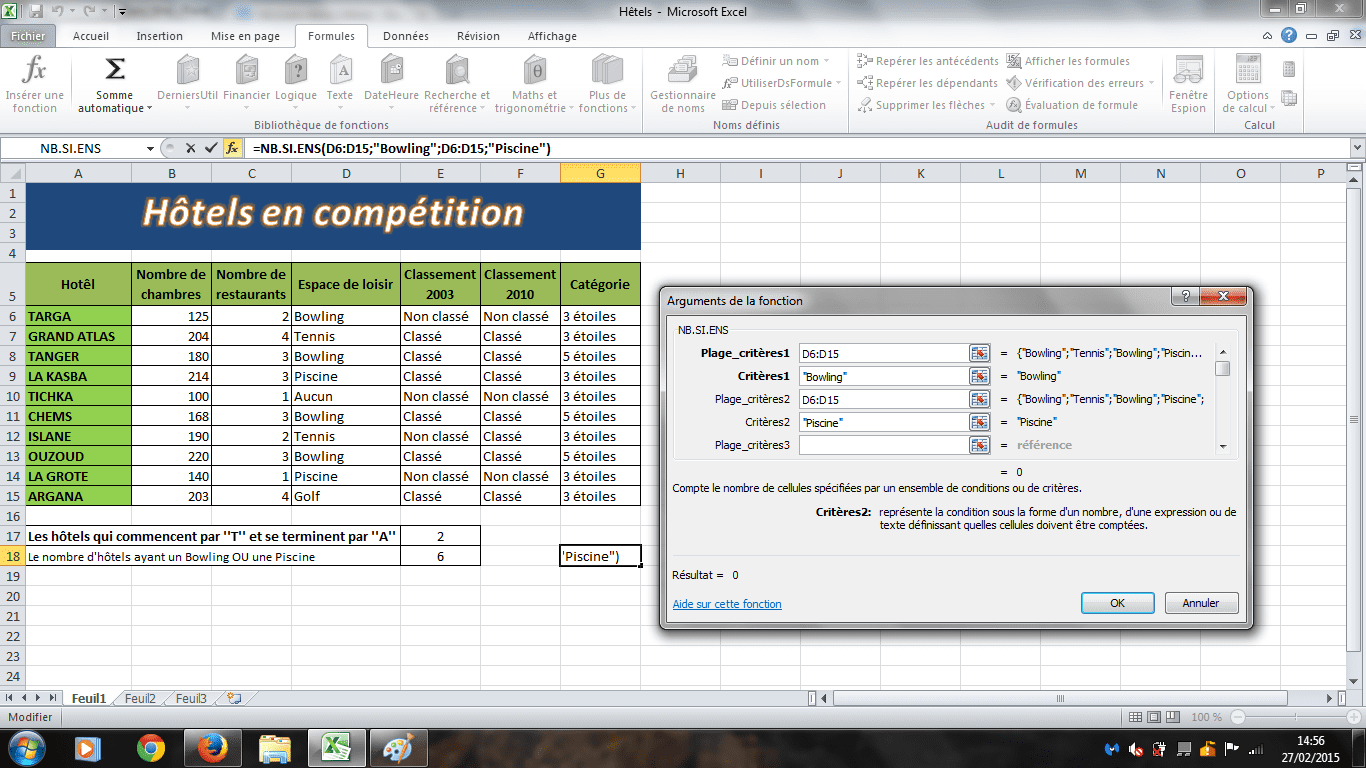Screen dimensions: 1366x768
Task: Cancel formula entry with the X icon
Action: click(190, 148)
